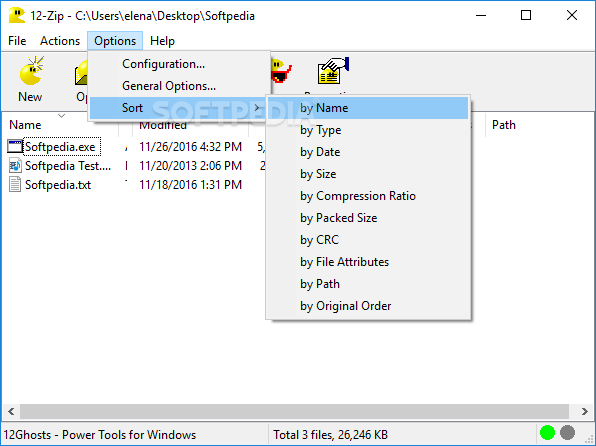Sort files by Size

click(368, 174)
